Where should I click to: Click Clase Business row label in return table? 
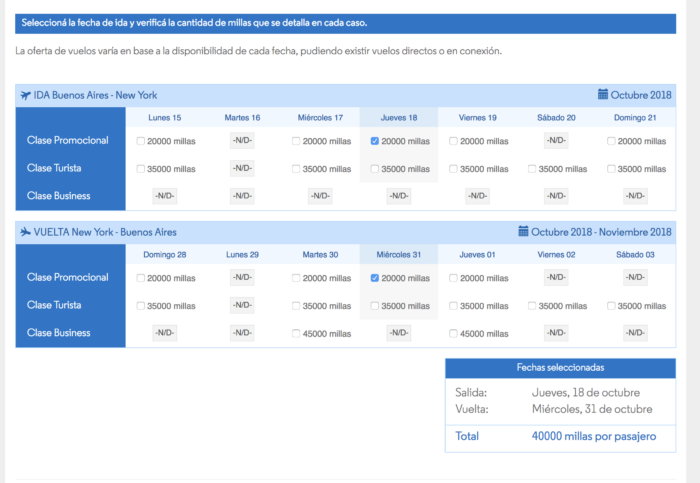pos(59,333)
